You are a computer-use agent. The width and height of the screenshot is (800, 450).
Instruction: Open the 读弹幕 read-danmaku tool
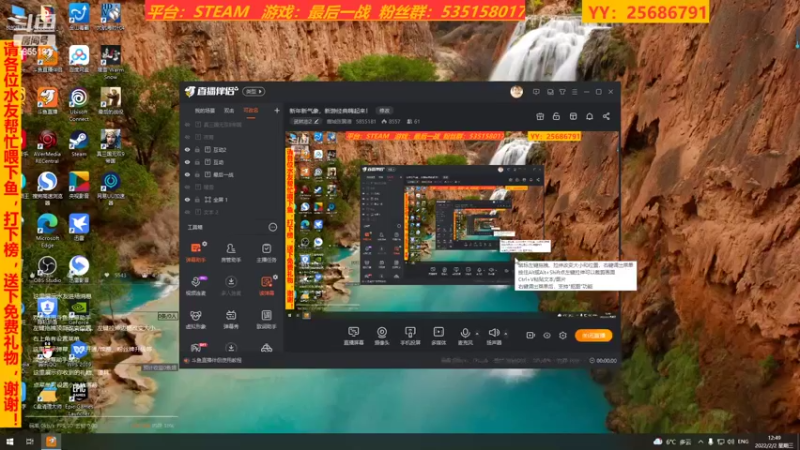click(266, 286)
